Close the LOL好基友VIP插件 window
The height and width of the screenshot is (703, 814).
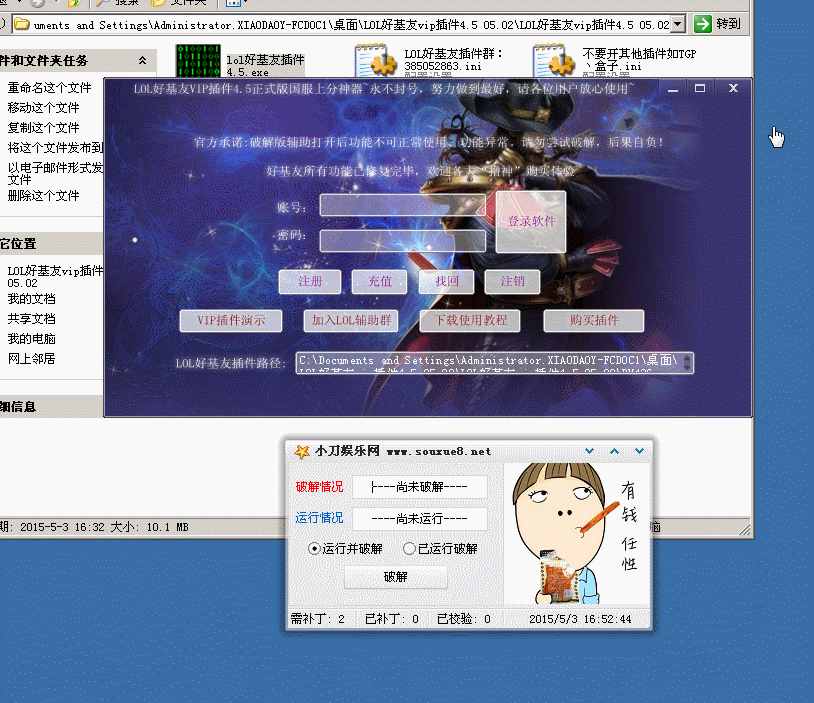(733, 88)
